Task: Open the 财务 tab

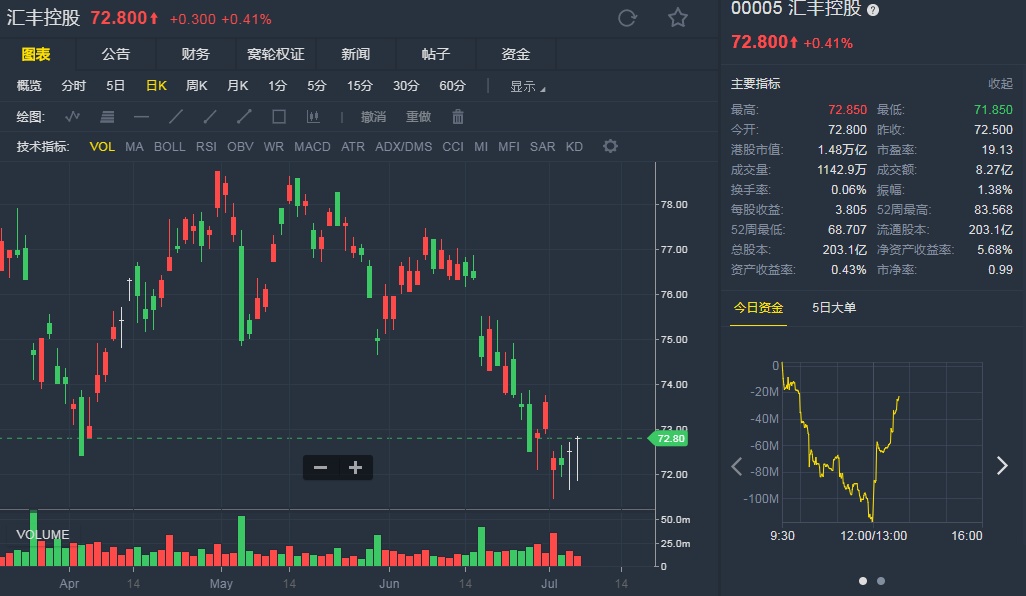Action: (196, 54)
